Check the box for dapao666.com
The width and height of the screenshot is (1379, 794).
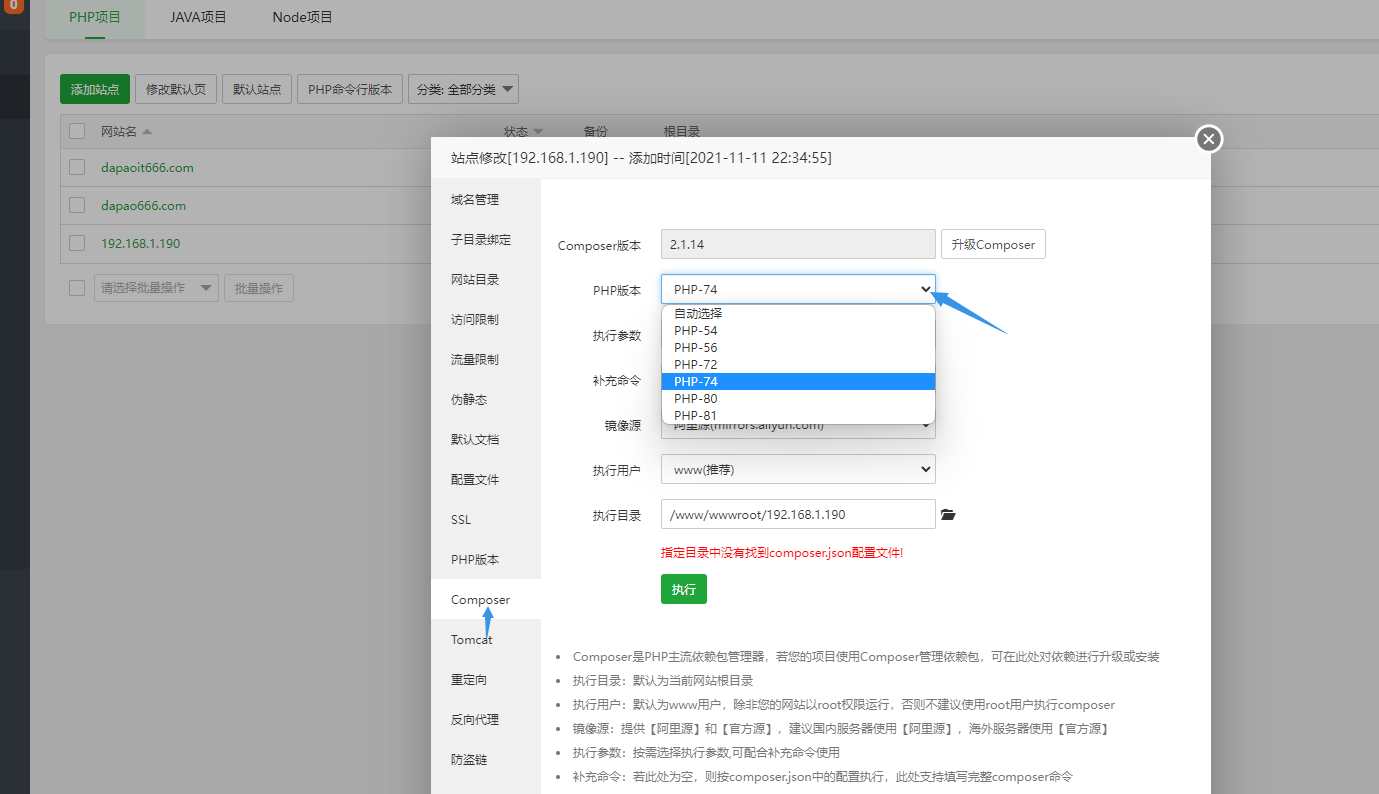(77, 205)
